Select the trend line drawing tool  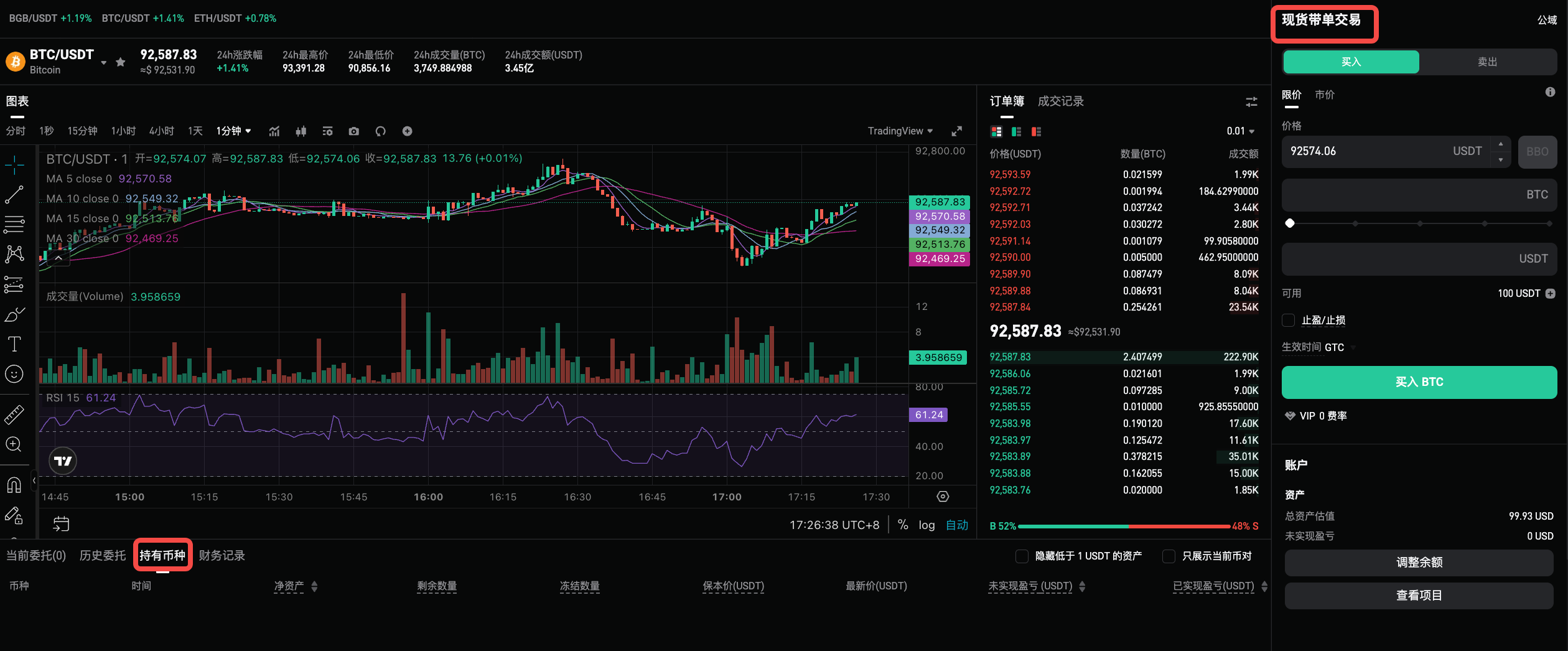coord(15,194)
